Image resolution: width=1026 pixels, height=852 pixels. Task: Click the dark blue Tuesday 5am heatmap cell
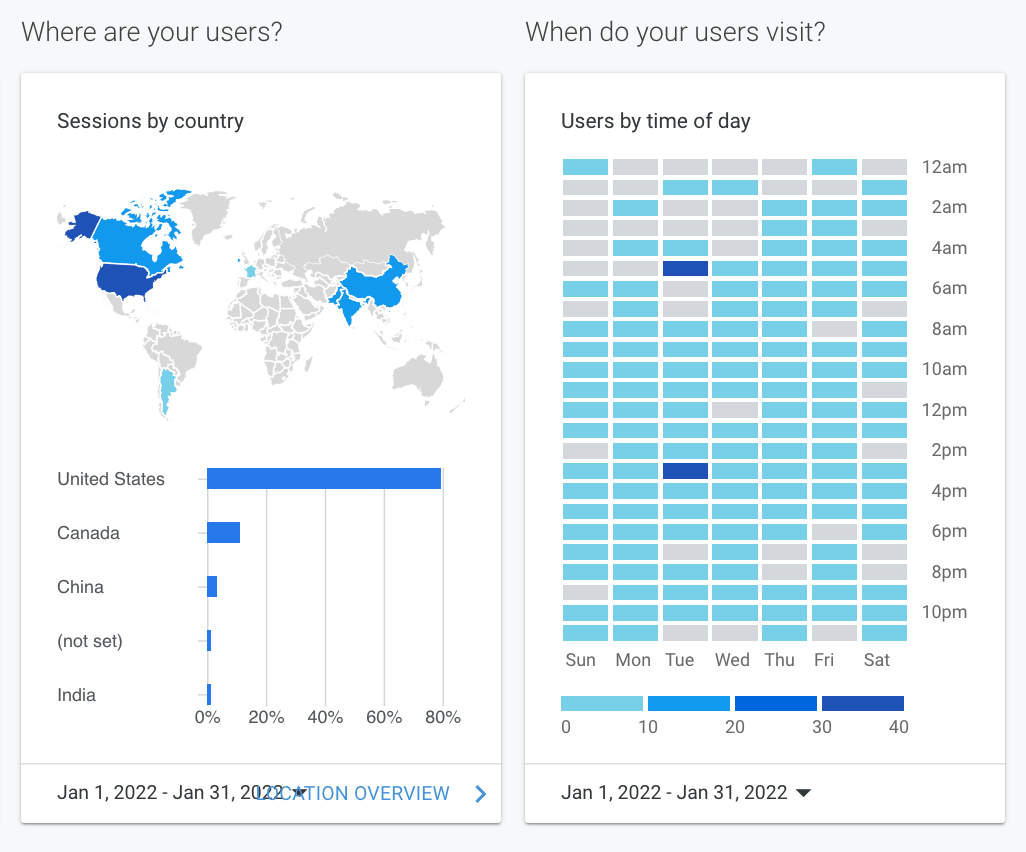tap(685, 268)
